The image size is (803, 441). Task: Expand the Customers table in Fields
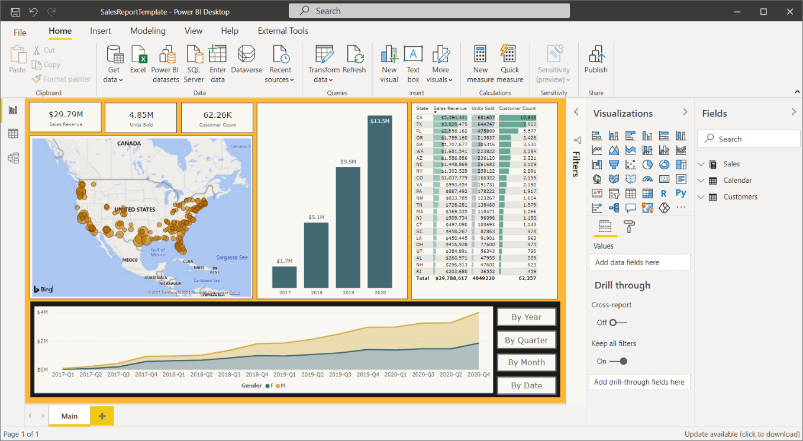click(x=701, y=197)
